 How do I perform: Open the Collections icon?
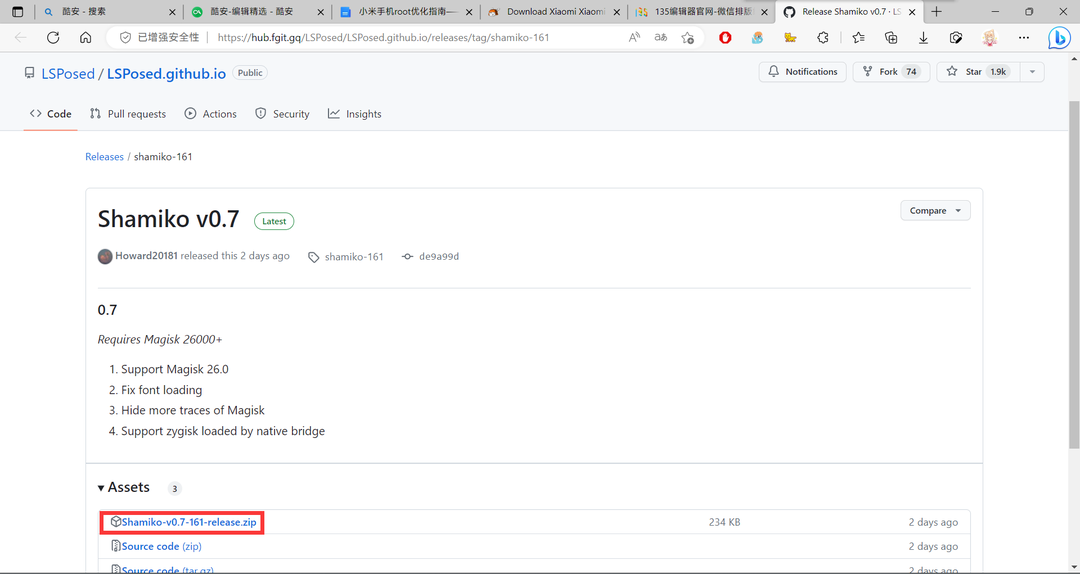point(891,38)
